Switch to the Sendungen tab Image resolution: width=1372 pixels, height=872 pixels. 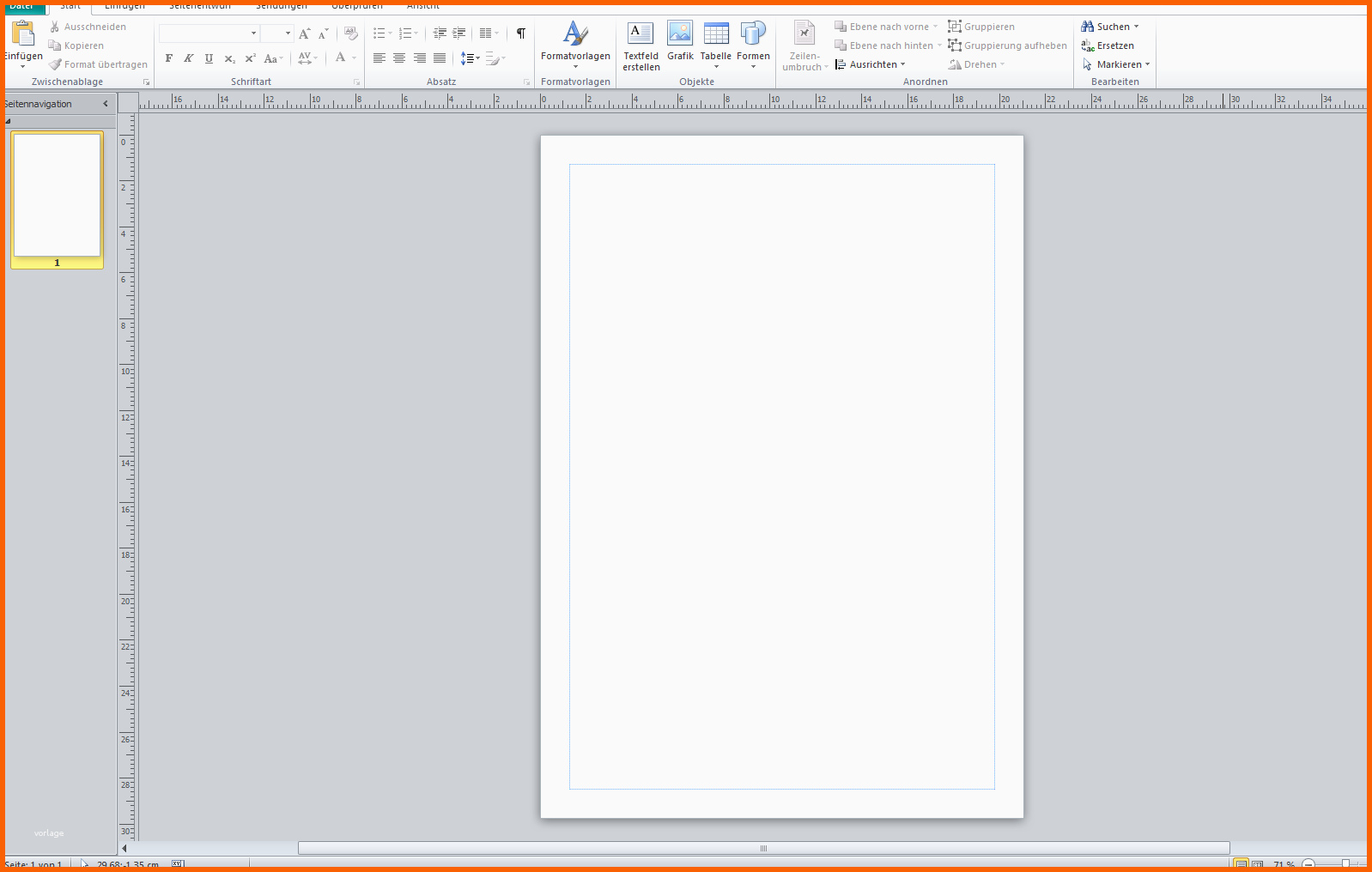[282, 6]
